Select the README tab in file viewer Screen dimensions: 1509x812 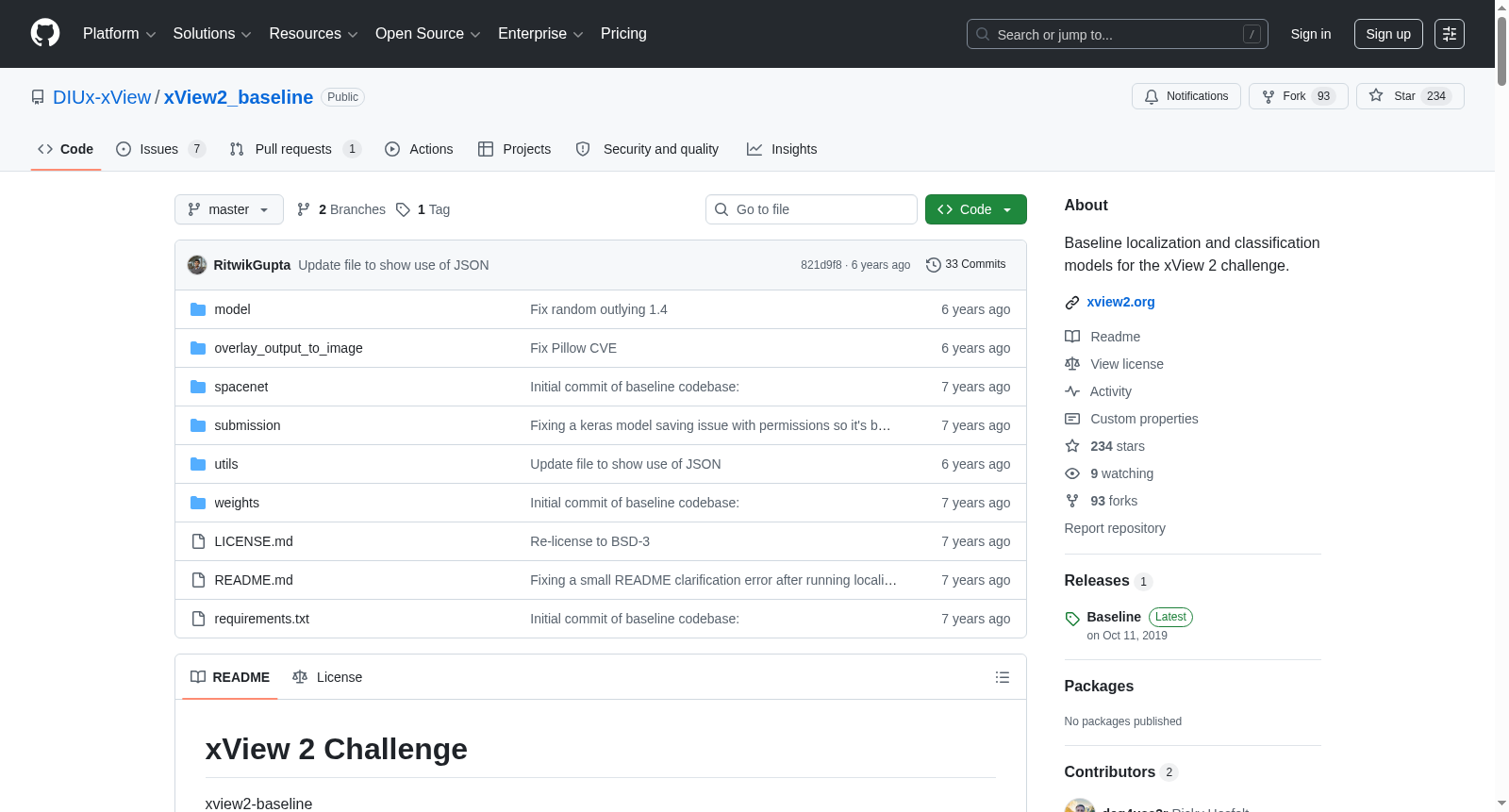pyautogui.click(x=230, y=677)
